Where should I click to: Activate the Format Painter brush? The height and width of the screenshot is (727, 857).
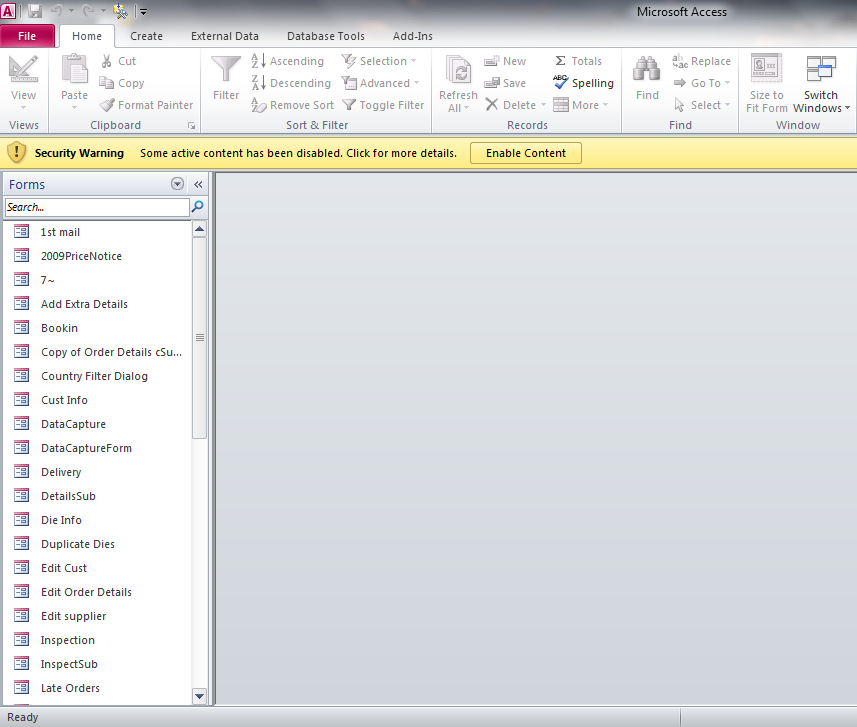coord(146,105)
